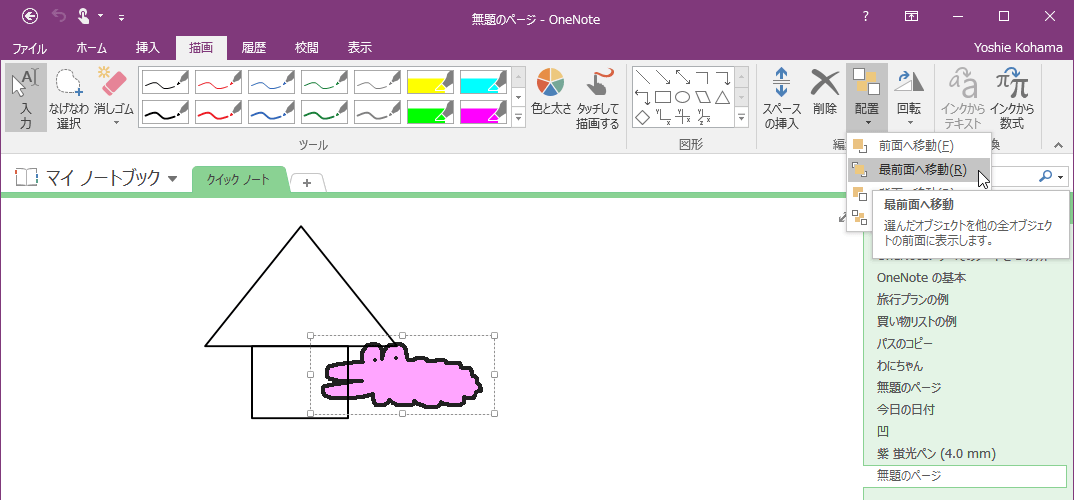Pick the thick blue pen

coord(271,112)
